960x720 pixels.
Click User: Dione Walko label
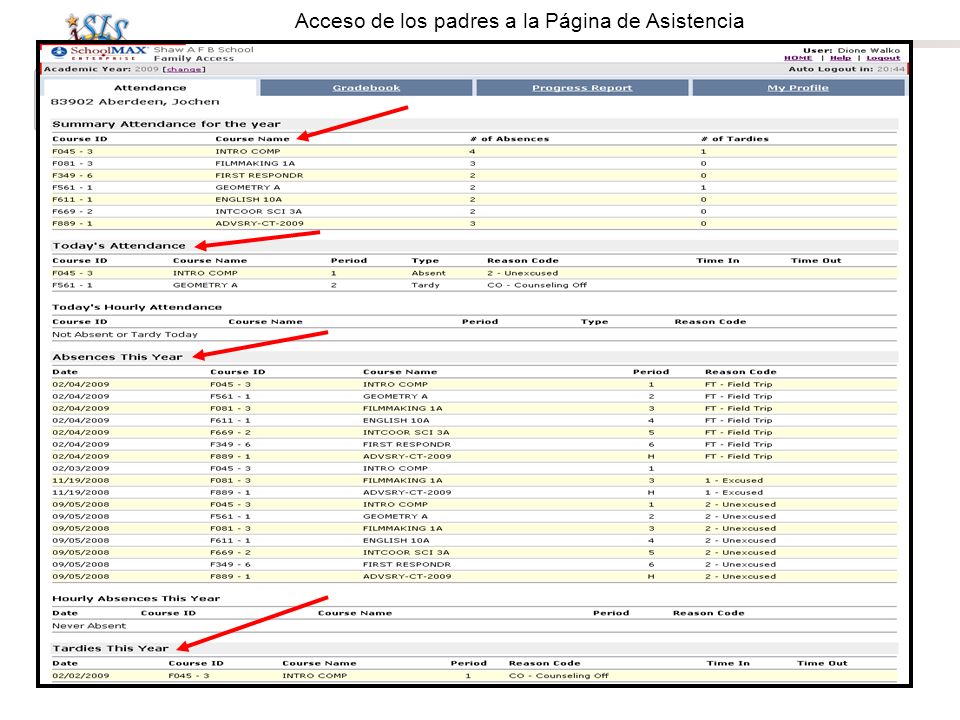(851, 50)
